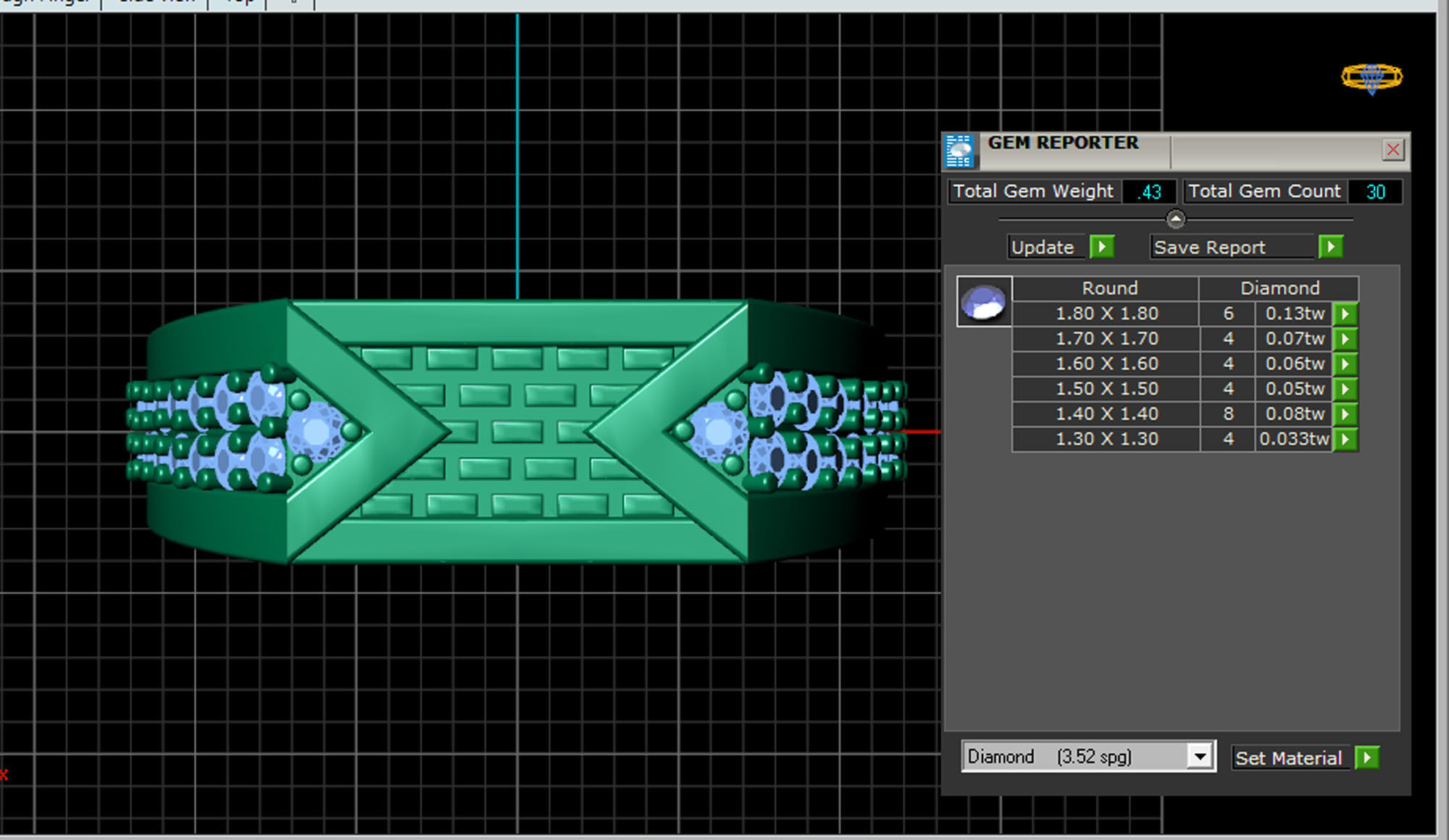The width and height of the screenshot is (1449, 840).
Task: Click the gold ring gem logo icon
Action: tap(1371, 77)
